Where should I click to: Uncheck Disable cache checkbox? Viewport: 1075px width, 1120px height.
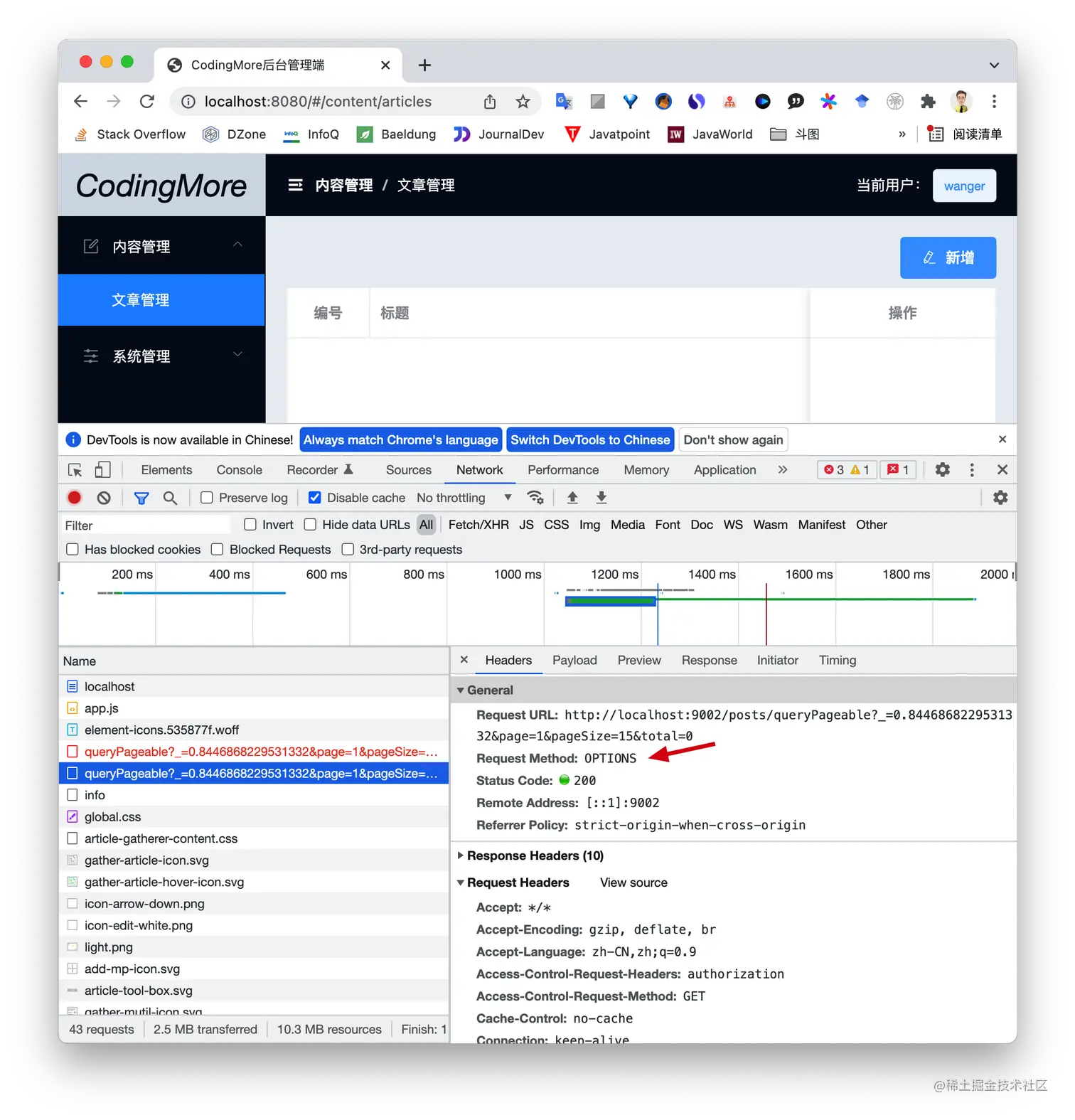click(314, 498)
